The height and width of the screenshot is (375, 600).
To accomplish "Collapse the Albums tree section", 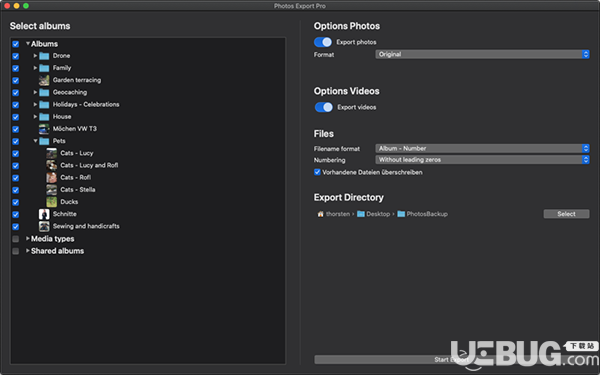I will tap(28, 44).
